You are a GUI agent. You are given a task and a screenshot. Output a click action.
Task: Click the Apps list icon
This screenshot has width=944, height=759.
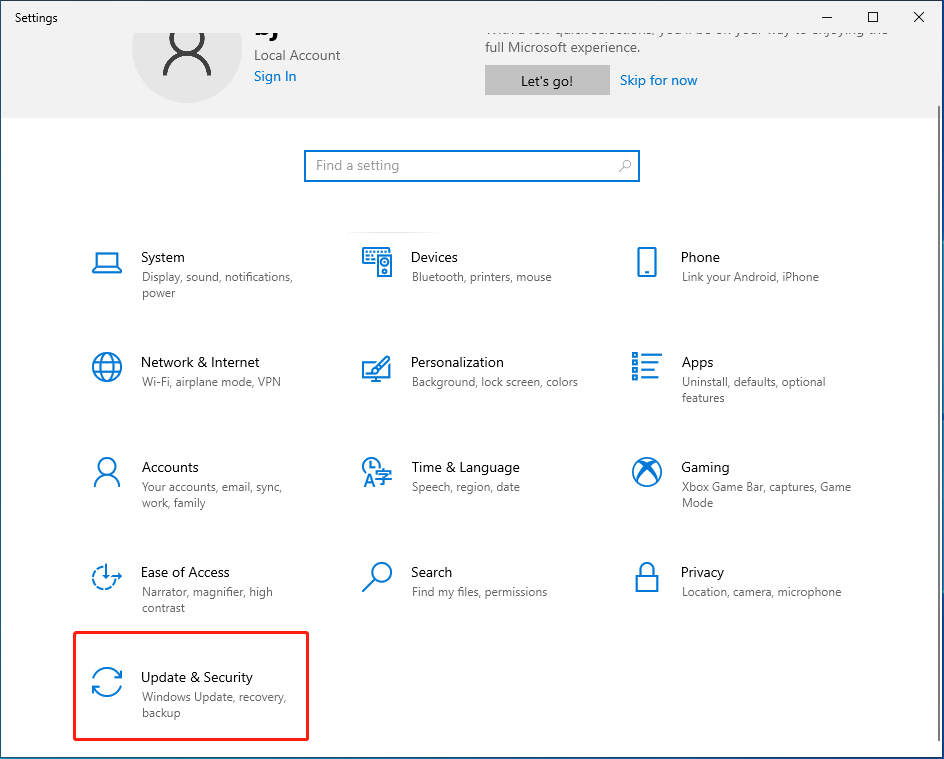[x=647, y=367]
